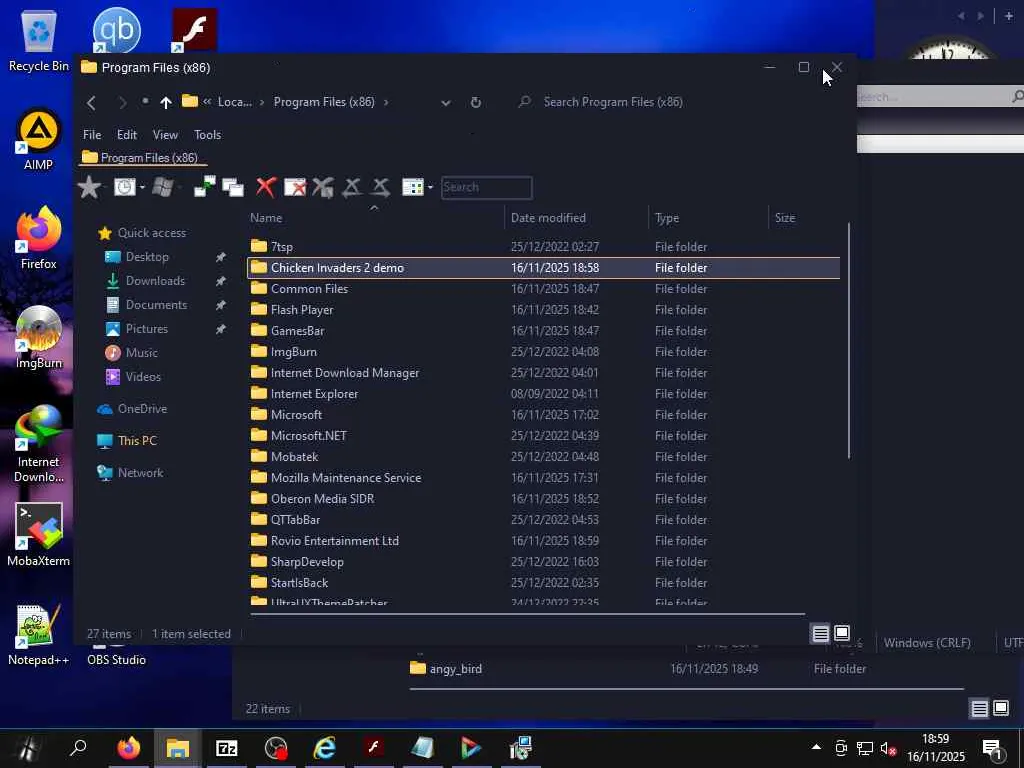Click the grey X close all but current icon
This screenshot has width=1024, height=768.
pyautogui.click(x=323, y=187)
